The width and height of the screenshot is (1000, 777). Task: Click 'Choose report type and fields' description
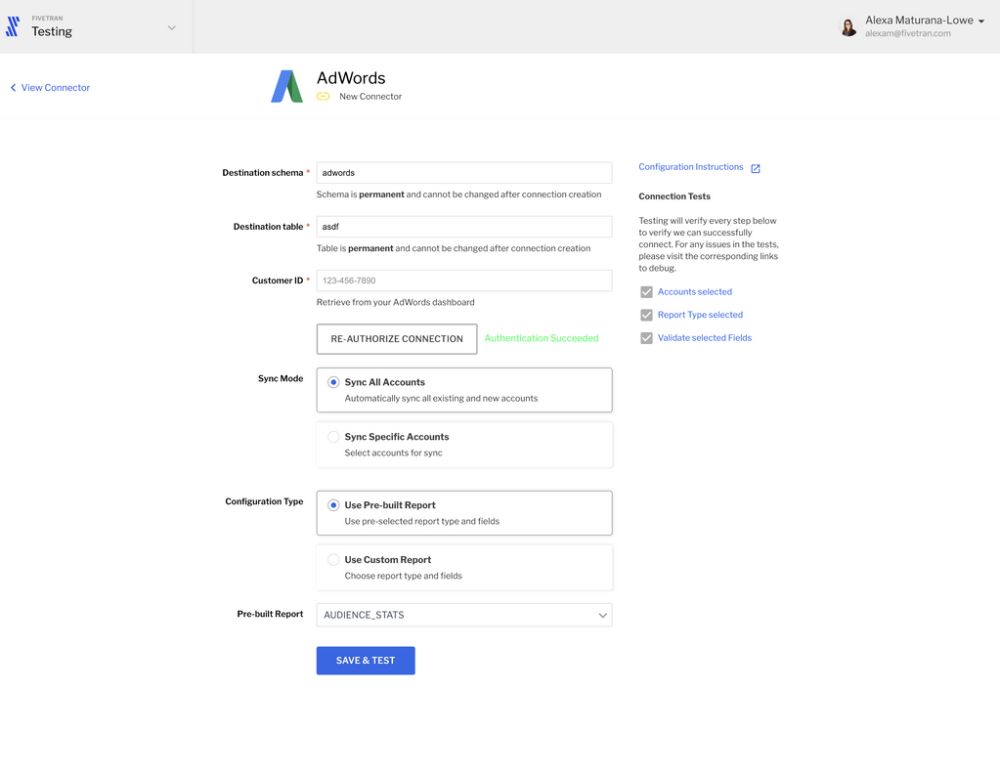tap(403, 576)
